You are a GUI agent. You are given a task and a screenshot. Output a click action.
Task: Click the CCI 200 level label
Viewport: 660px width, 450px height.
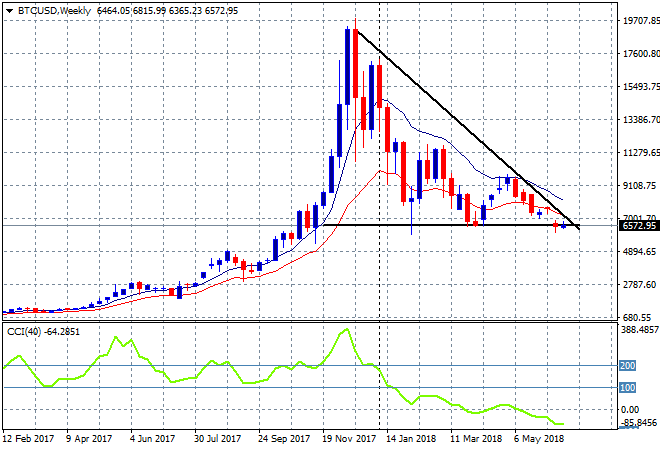pos(627,365)
